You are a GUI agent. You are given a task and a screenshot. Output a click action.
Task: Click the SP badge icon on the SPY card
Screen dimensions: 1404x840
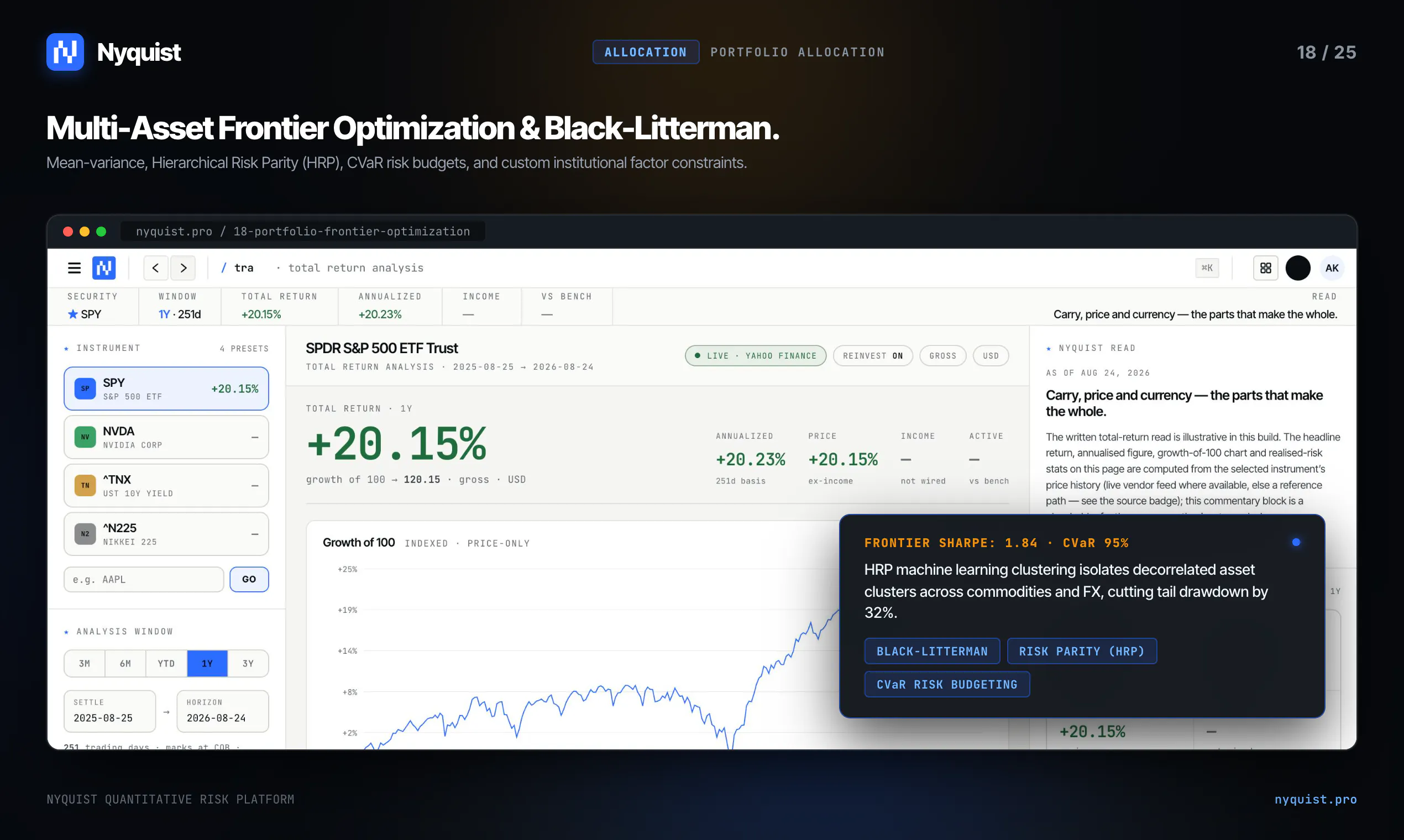click(x=85, y=389)
